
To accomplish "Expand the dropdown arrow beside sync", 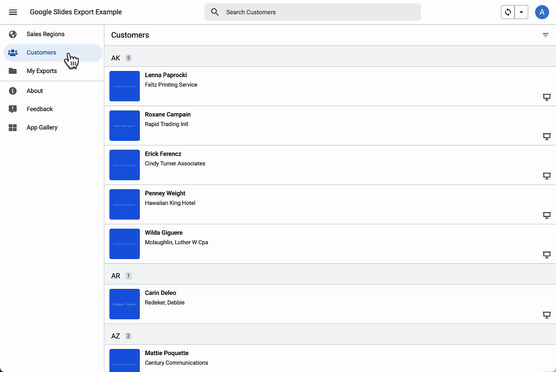I will pos(521,12).
